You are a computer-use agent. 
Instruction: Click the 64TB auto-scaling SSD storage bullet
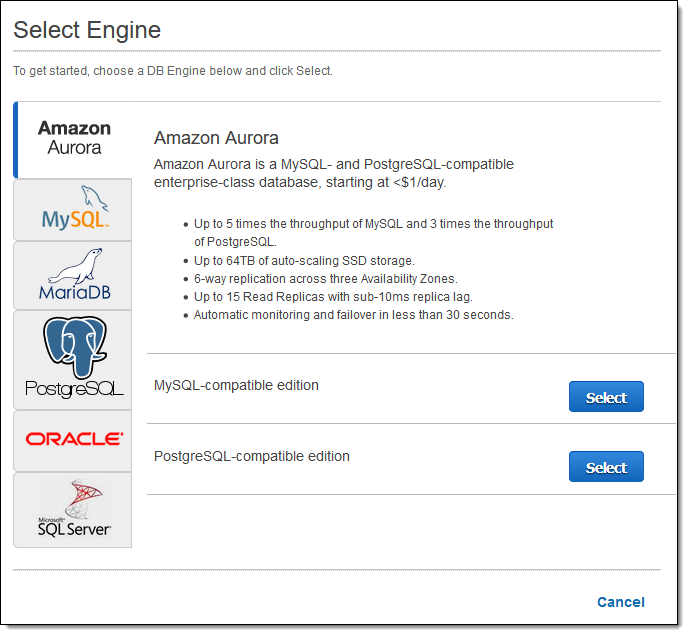click(303, 260)
